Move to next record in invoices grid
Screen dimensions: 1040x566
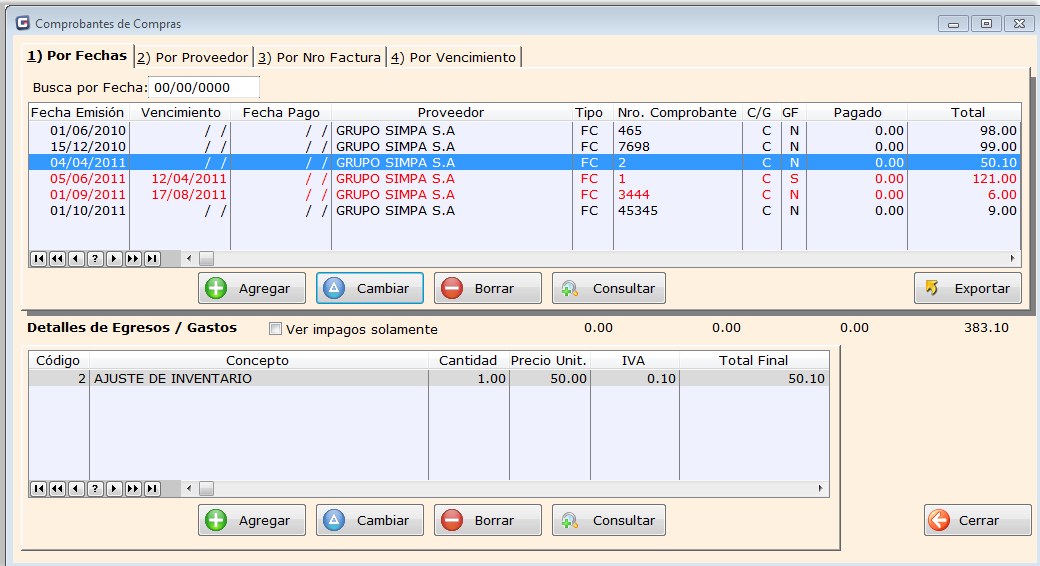(x=114, y=259)
